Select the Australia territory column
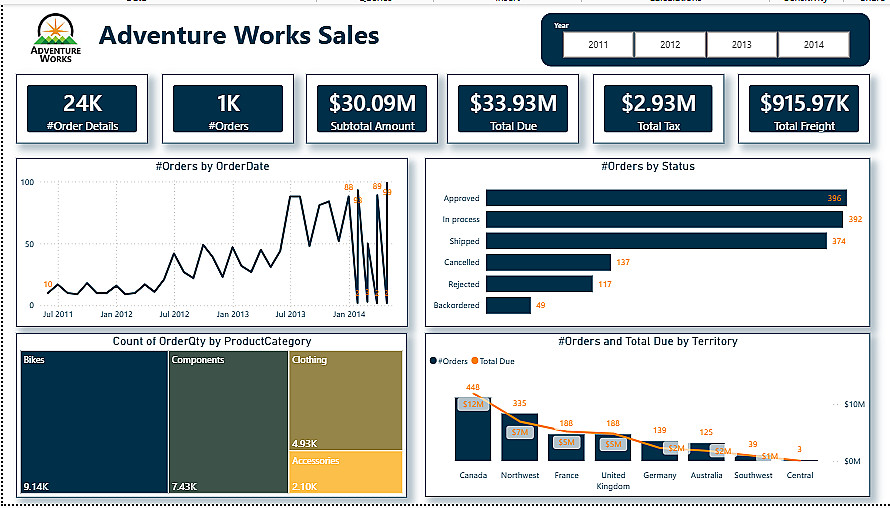 click(706, 452)
